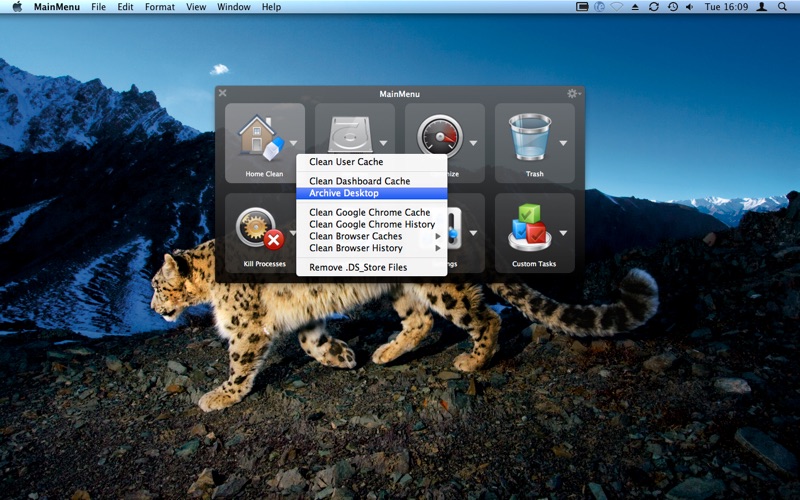Viewport: 800px width, 500px height.
Task: Expand the disk tile dropdown arrow
Action: 383,143
